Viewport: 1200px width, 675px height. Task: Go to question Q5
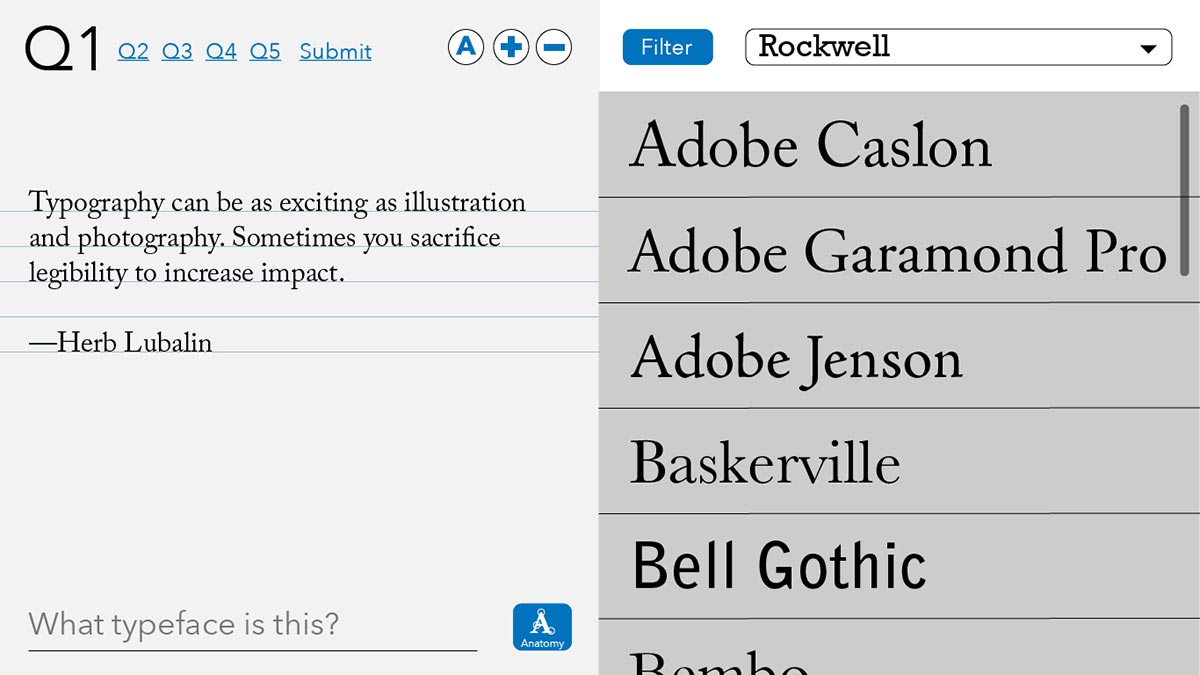[x=265, y=51]
